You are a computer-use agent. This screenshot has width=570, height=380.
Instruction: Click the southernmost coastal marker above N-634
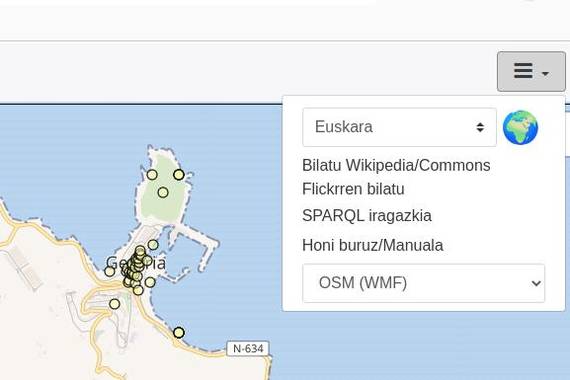[178, 332]
